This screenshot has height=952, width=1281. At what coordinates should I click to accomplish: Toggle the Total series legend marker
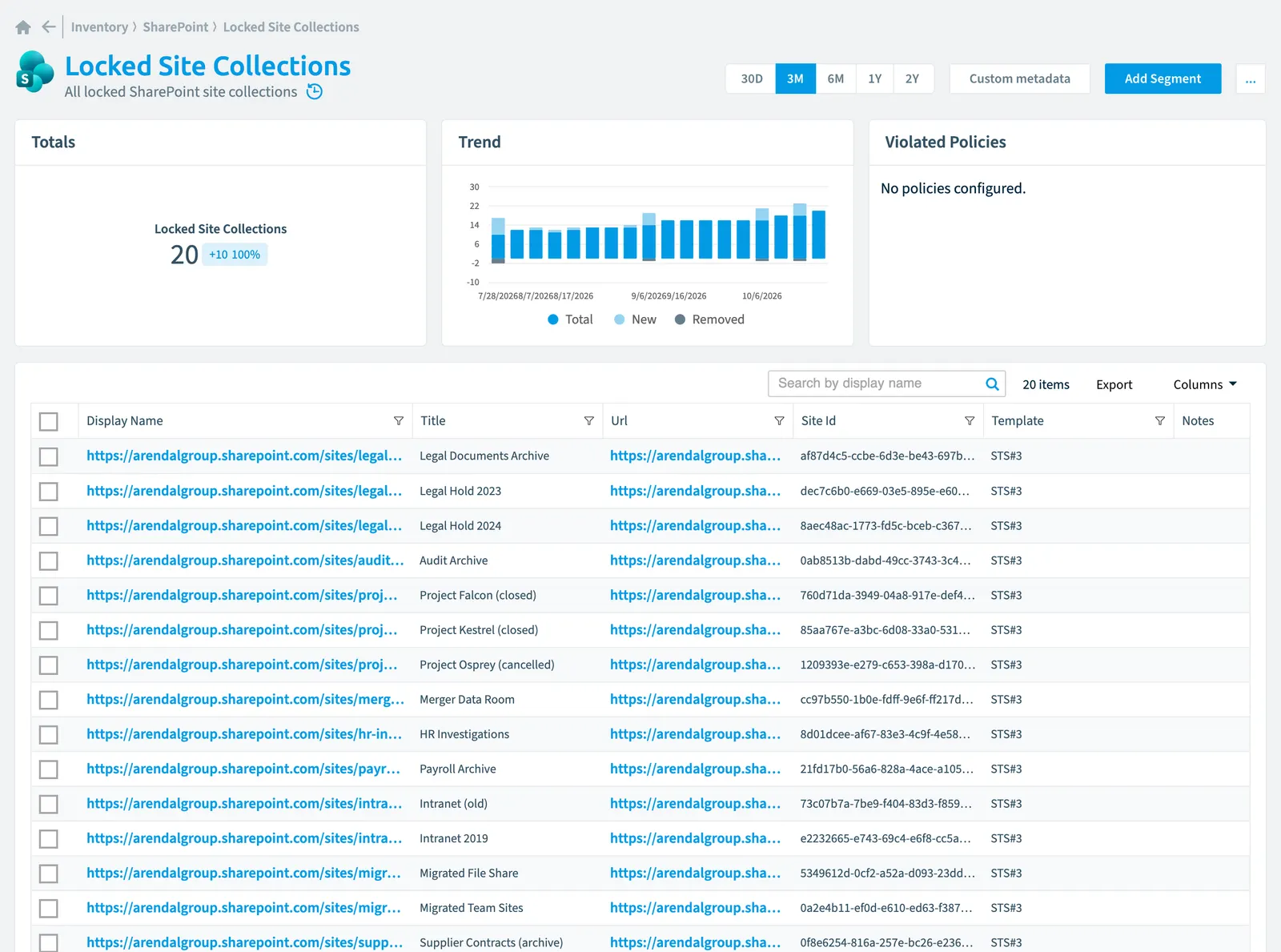[552, 319]
